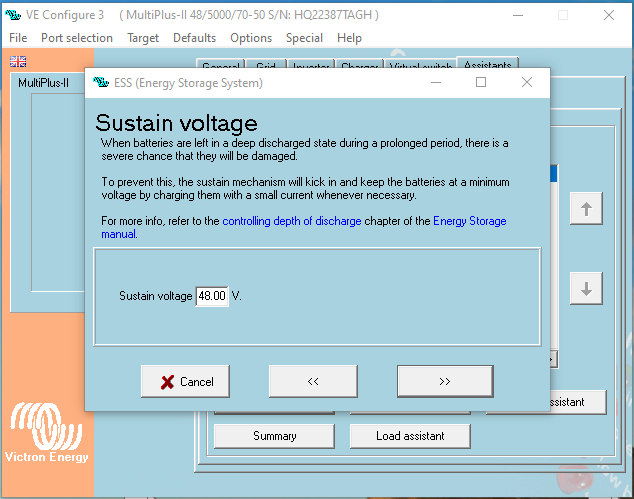Switch to the Inverter tab
This screenshot has width=634, height=499.
pyautogui.click(x=311, y=63)
